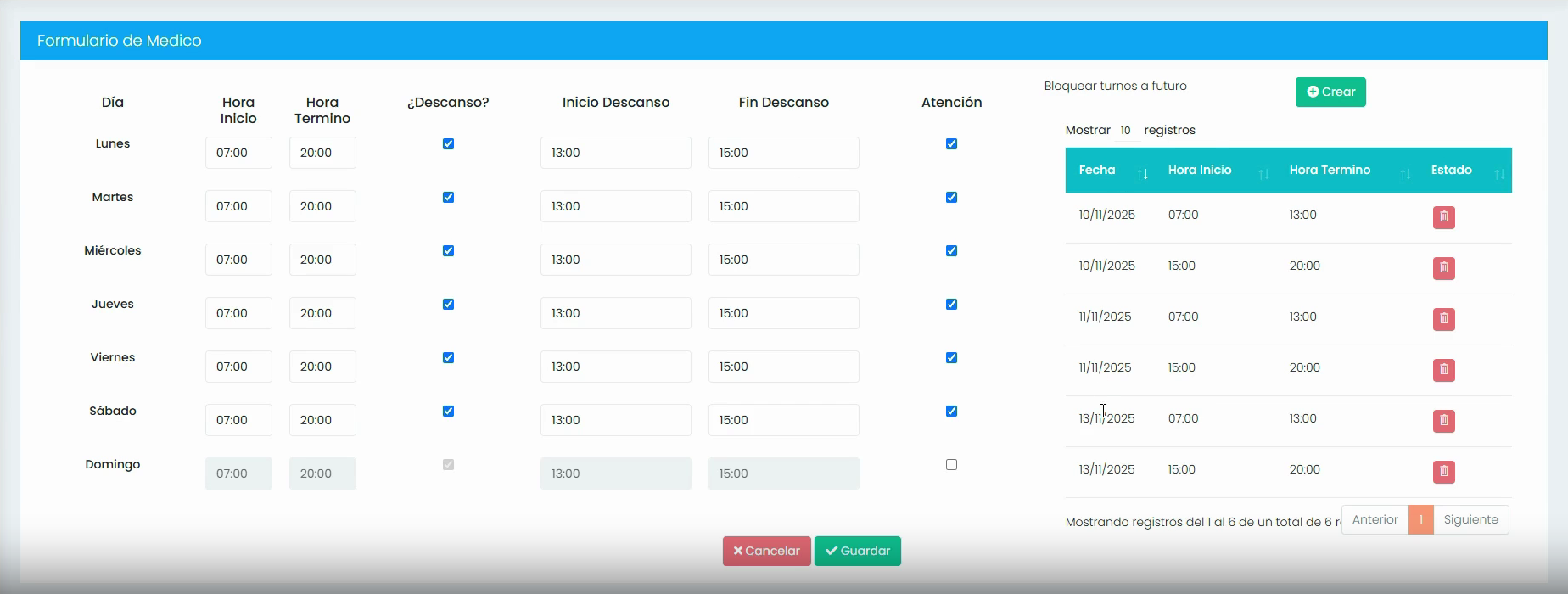
Task: Edit Martes Inicio Descanso field
Action: coord(616,206)
